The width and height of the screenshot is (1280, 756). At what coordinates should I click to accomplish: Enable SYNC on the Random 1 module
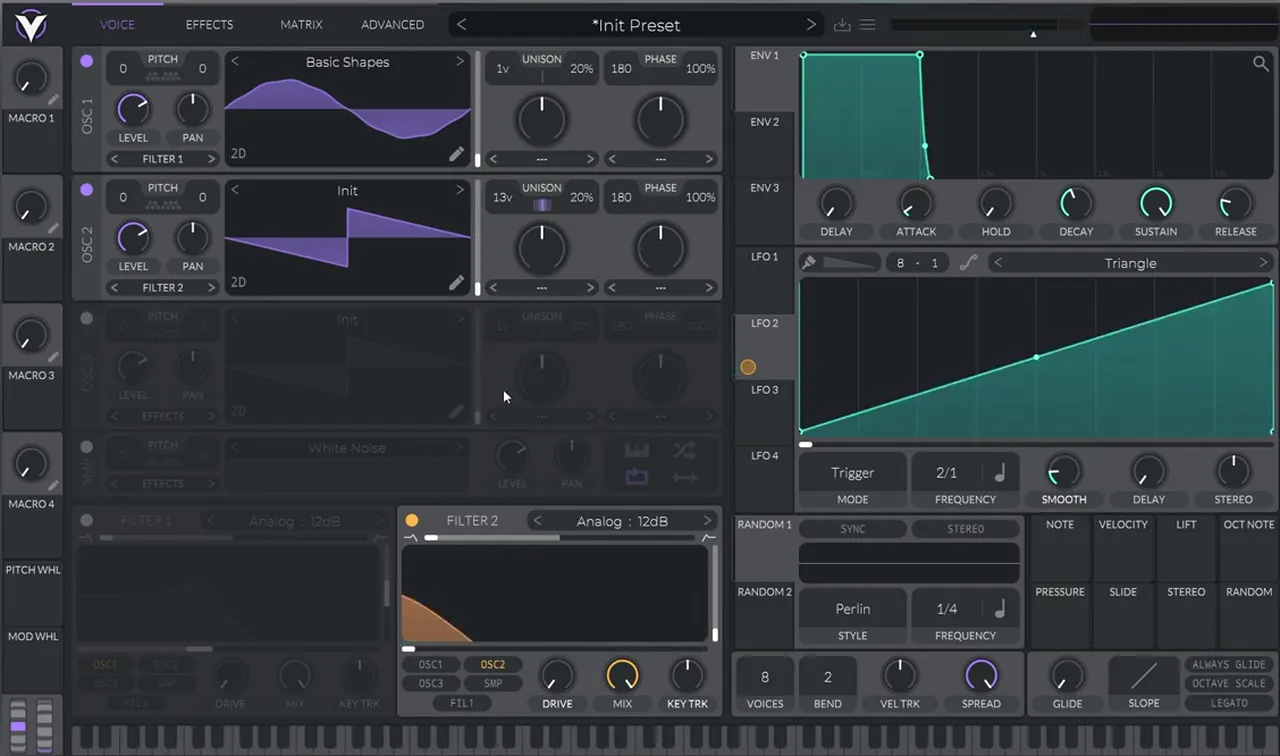click(x=853, y=528)
